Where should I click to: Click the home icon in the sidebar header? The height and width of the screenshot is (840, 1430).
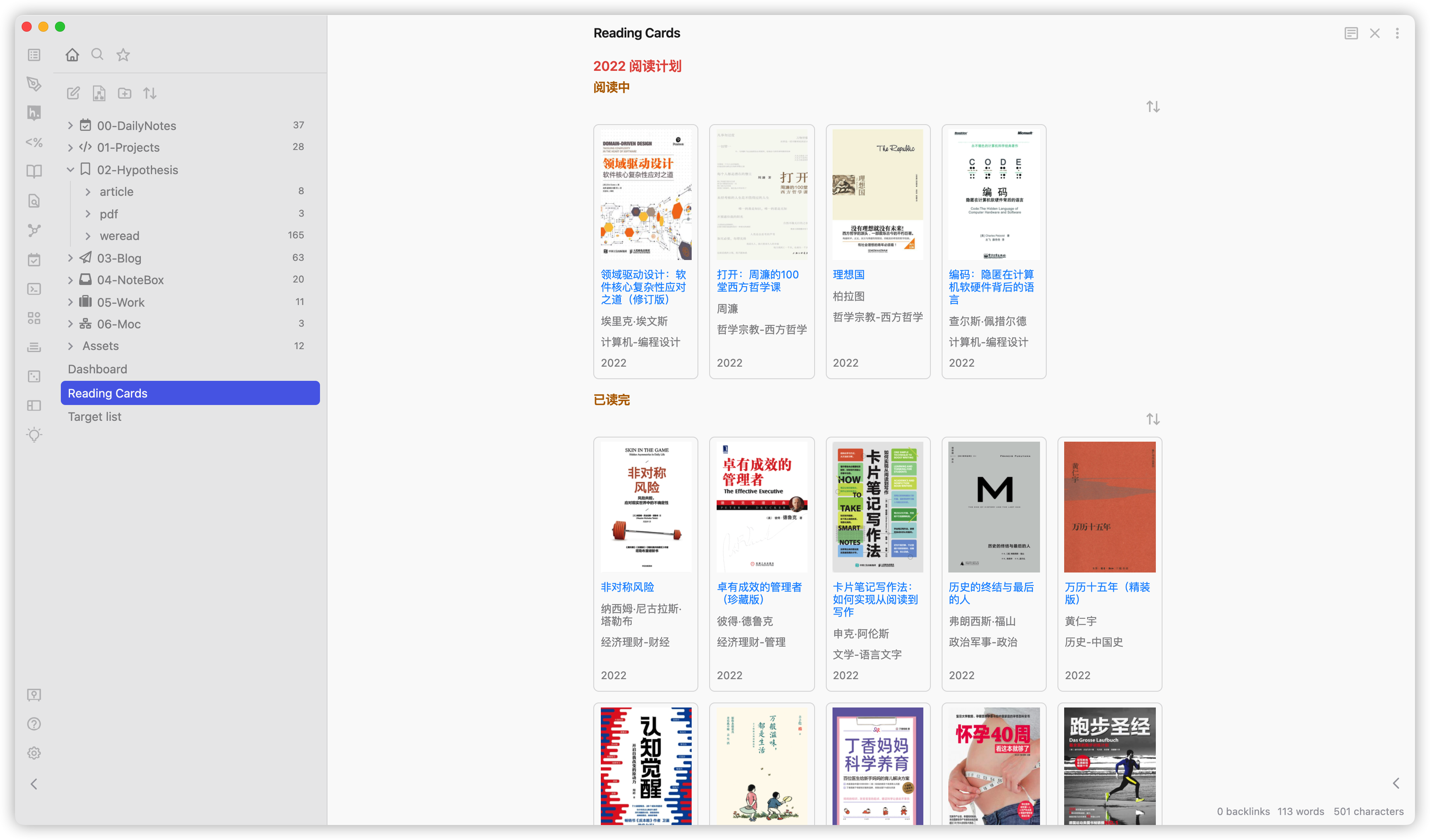[x=72, y=55]
